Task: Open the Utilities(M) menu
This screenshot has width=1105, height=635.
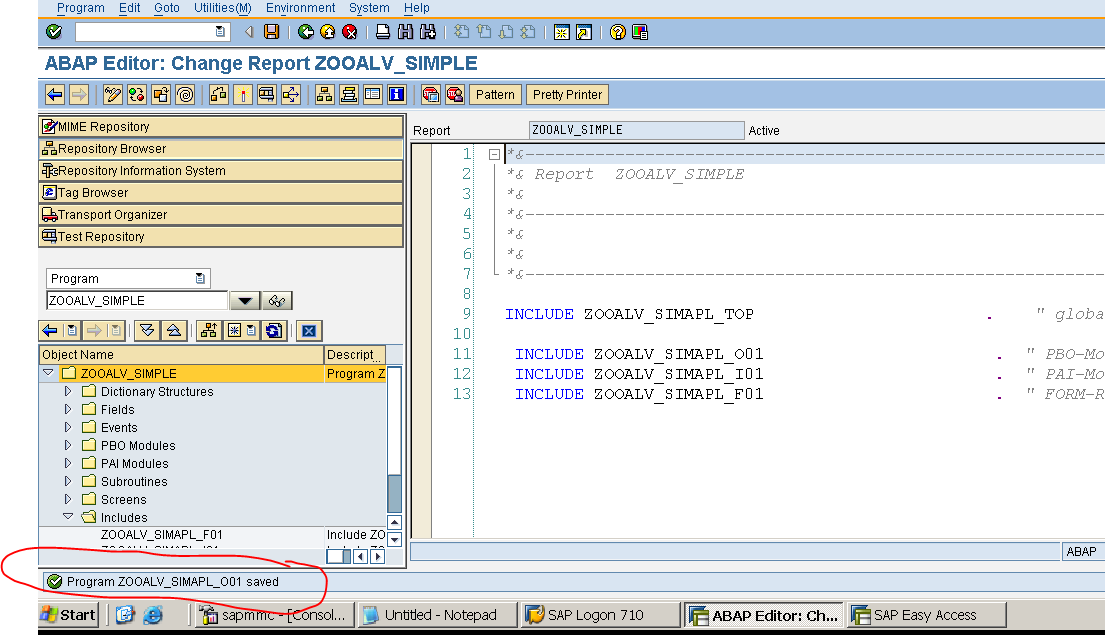Action: [221, 8]
